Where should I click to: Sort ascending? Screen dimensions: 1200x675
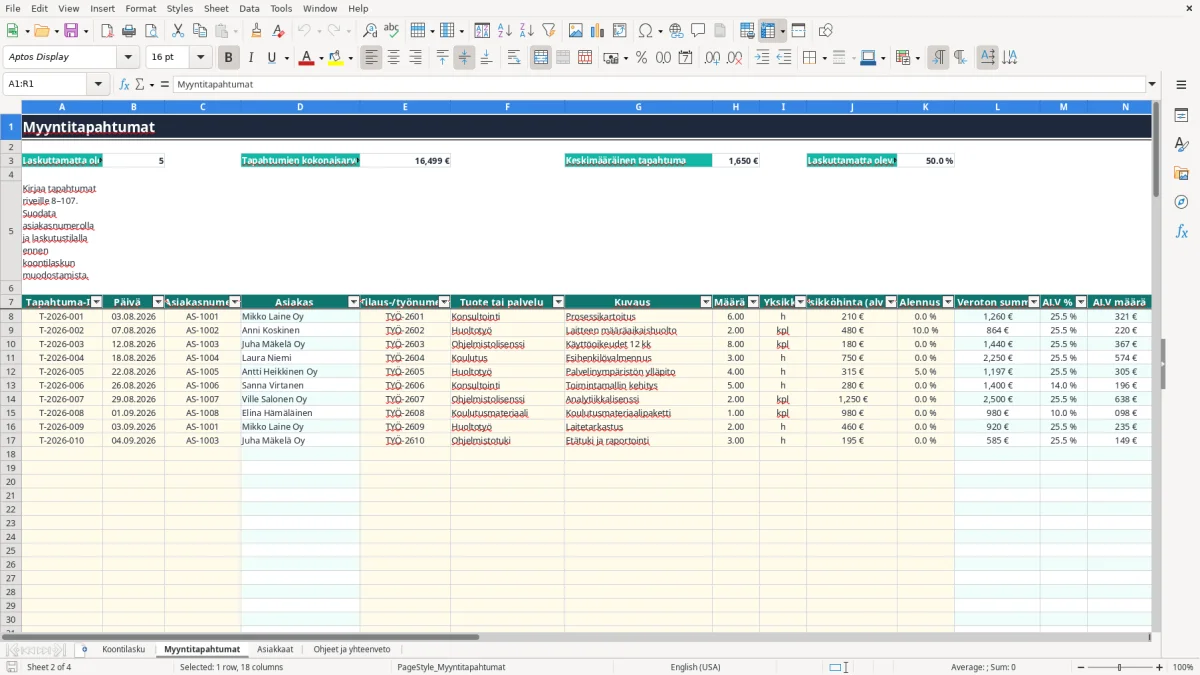click(x=505, y=31)
